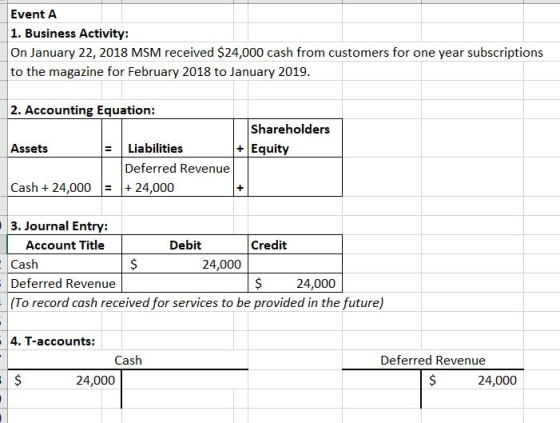The width and height of the screenshot is (560, 423).
Task: Click the 24,000 debit in Cash T-account
Action: [65, 380]
